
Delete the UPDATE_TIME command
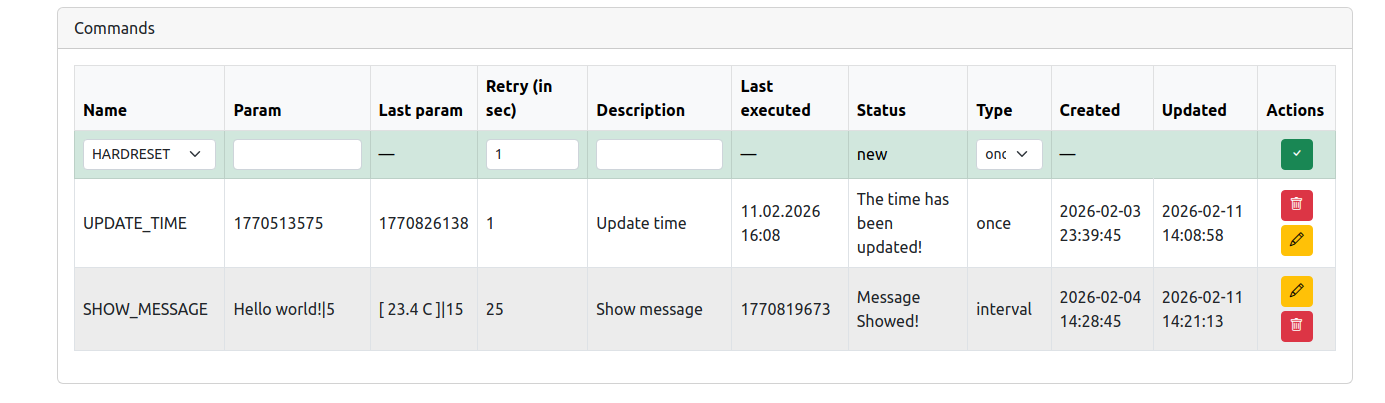(x=1296, y=205)
